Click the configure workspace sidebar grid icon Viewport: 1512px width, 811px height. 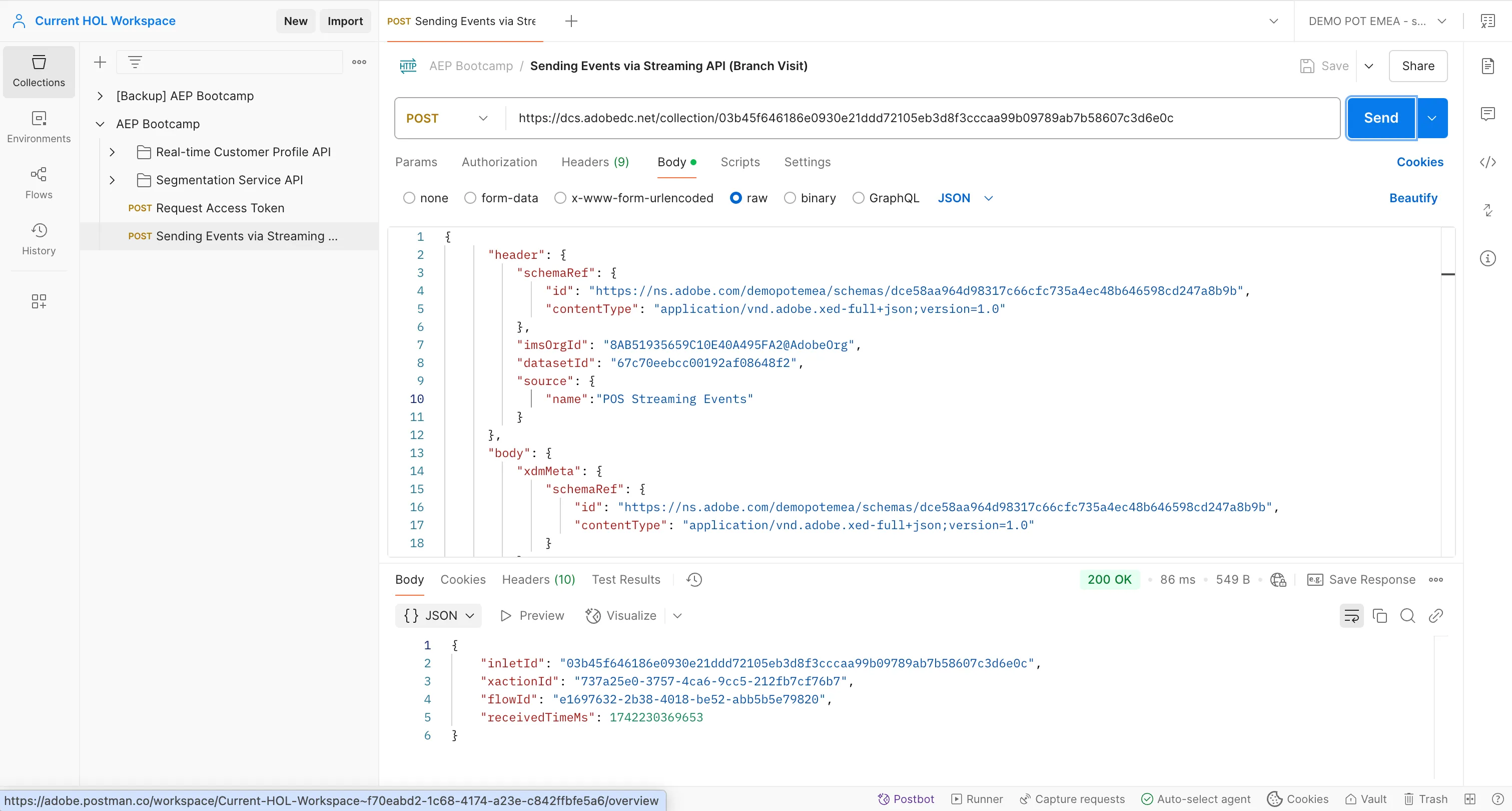39,301
